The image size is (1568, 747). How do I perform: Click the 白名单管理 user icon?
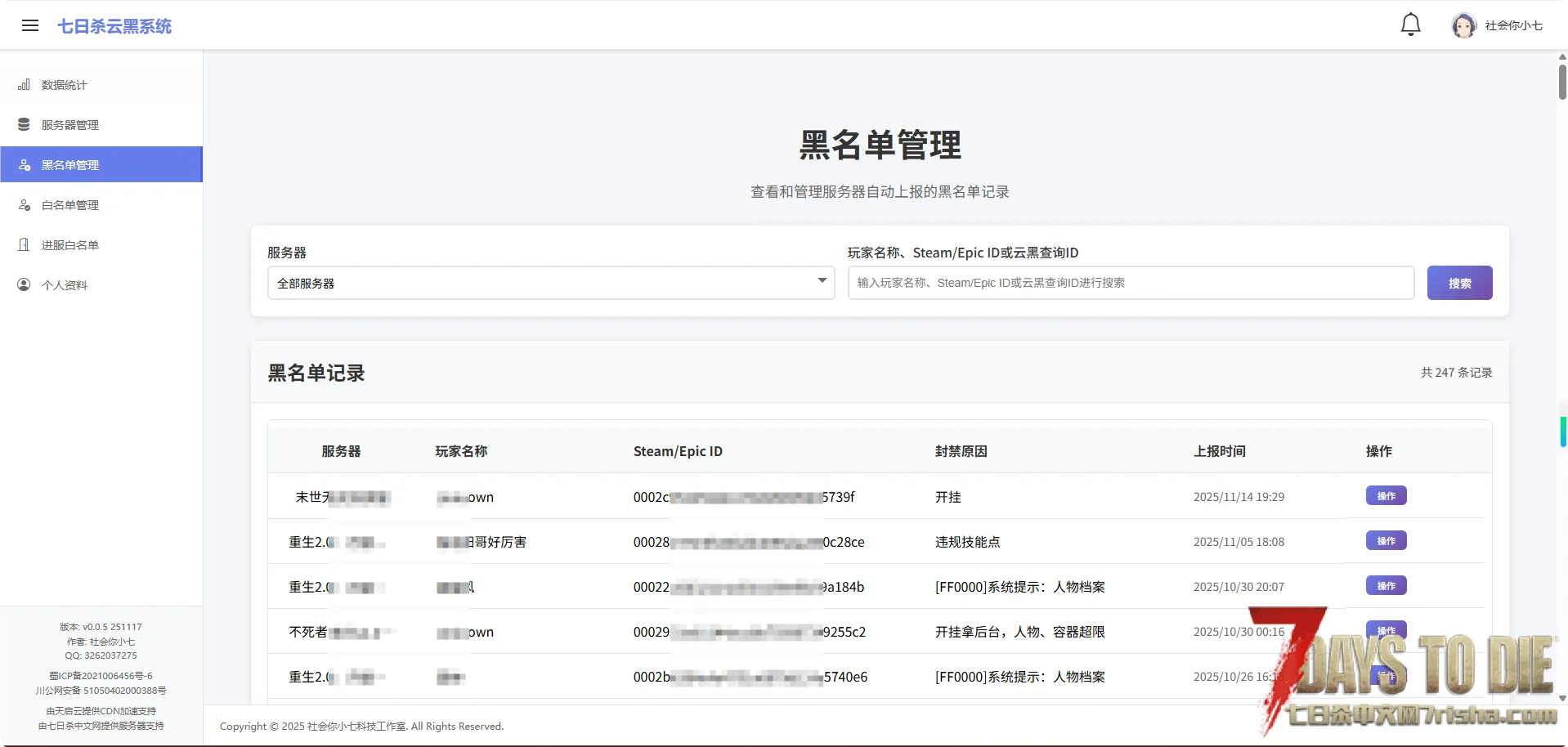[25, 205]
